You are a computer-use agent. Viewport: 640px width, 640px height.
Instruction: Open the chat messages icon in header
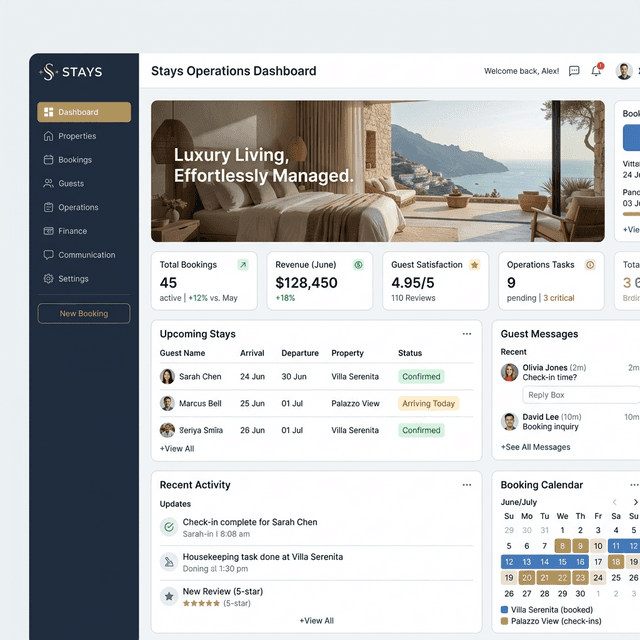tap(574, 71)
